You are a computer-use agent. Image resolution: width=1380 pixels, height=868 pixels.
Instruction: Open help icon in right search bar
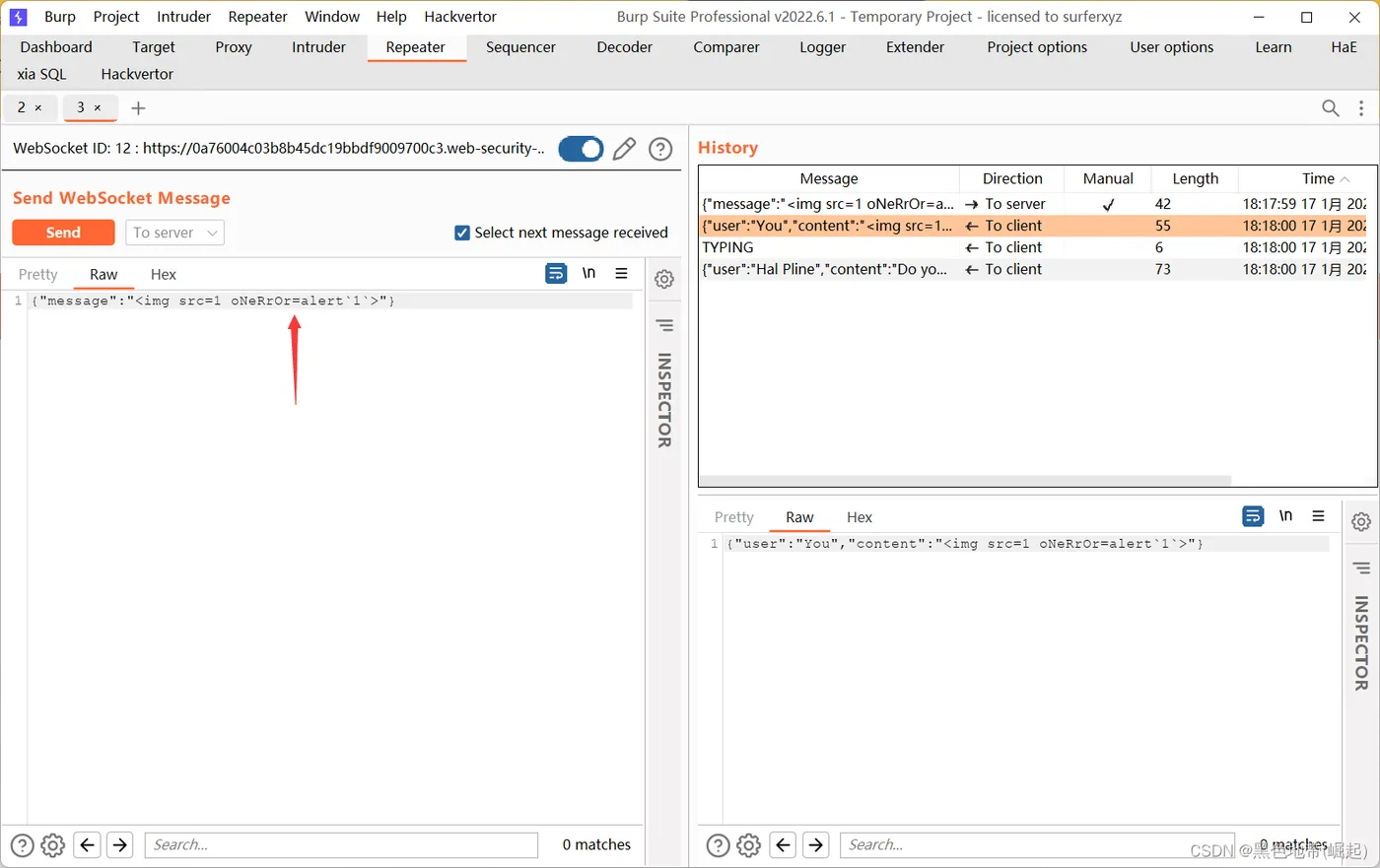(719, 845)
